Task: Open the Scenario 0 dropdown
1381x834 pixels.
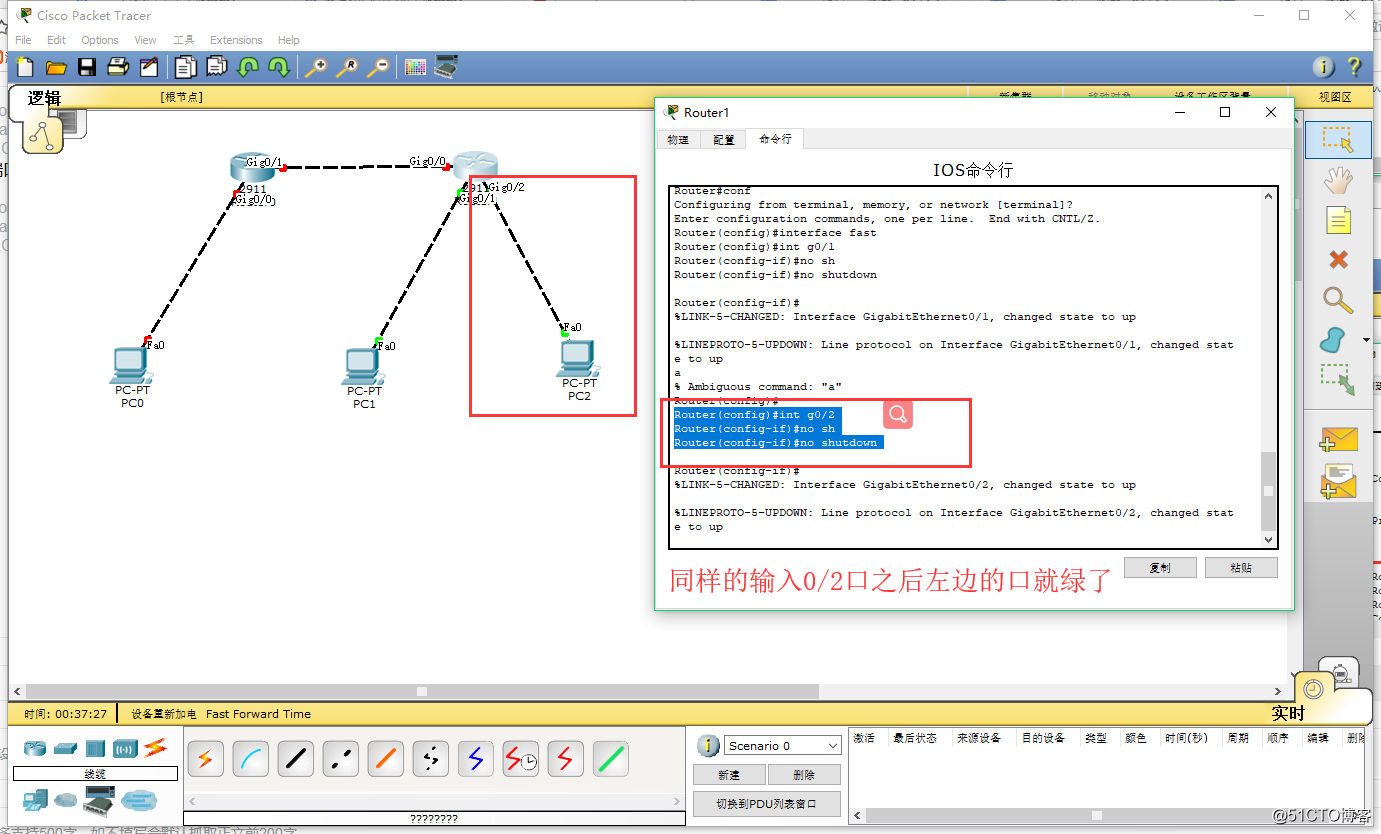Action: (783, 746)
